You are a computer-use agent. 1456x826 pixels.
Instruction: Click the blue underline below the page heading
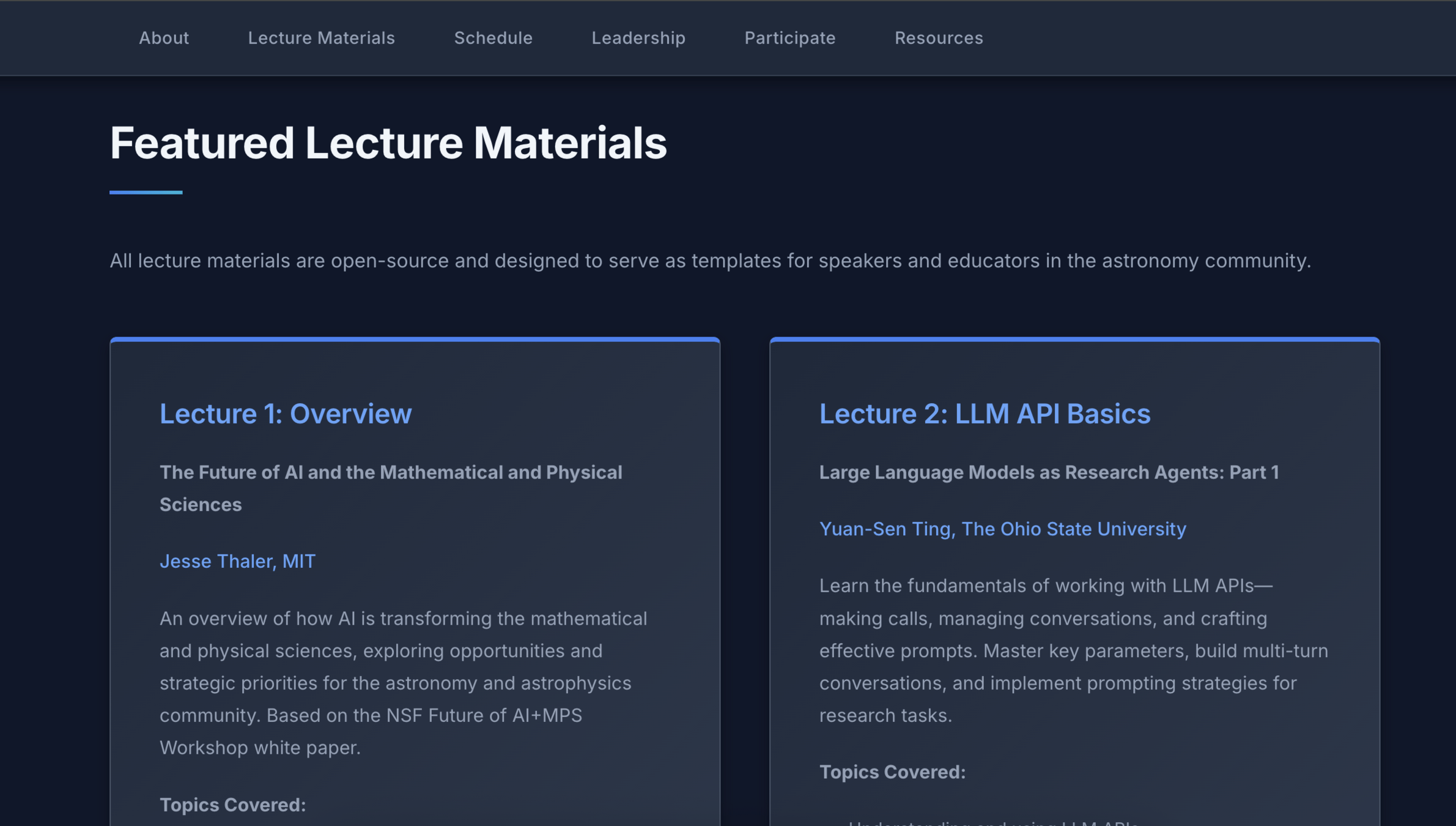click(x=146, y=192)
